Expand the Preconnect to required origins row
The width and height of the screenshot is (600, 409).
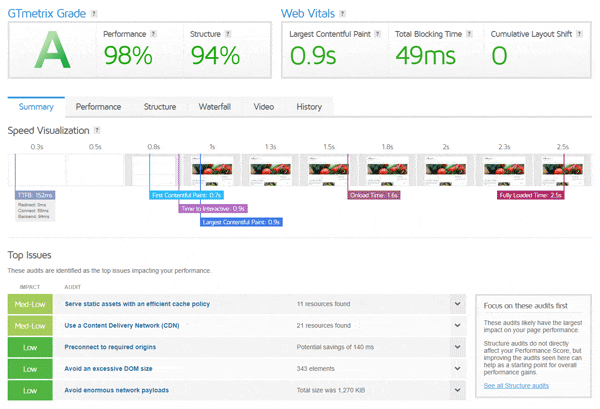tap(457, 346)
